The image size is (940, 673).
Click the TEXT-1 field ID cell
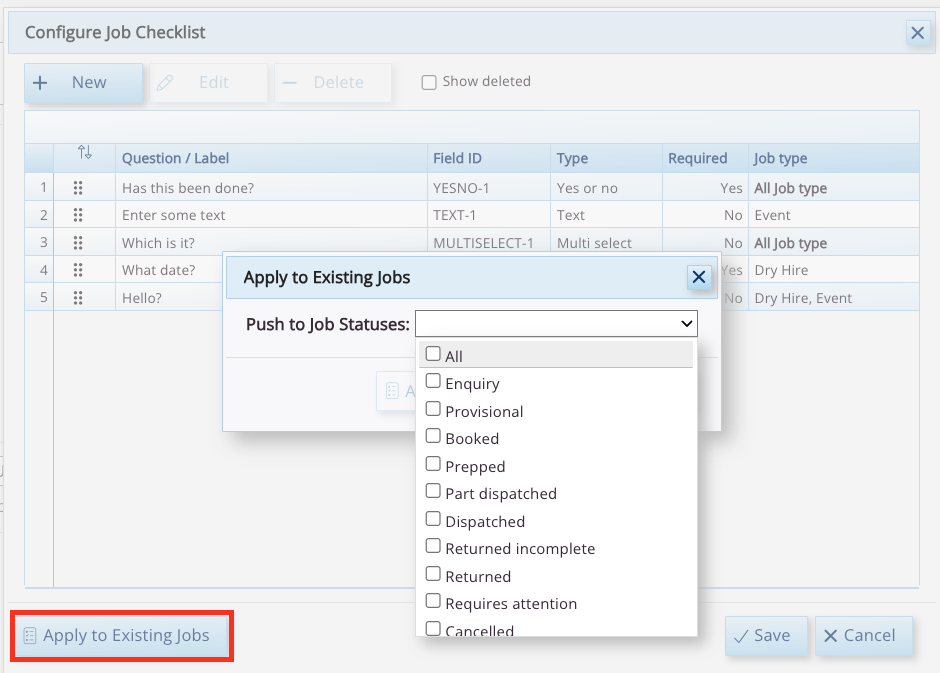[489, 215]
